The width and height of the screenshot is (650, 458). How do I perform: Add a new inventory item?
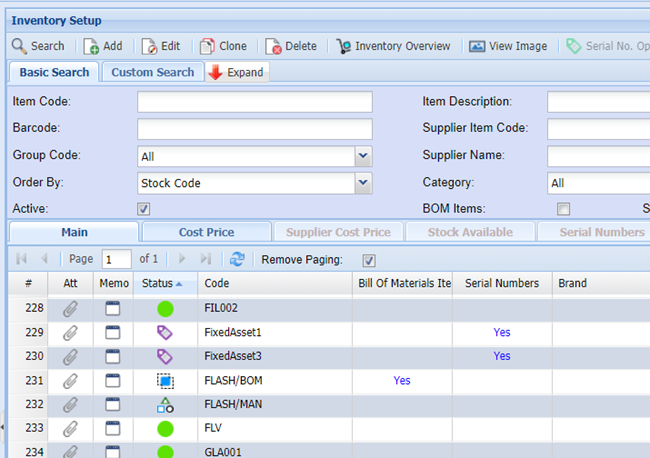pyautogui.click(x=102, y=46)
